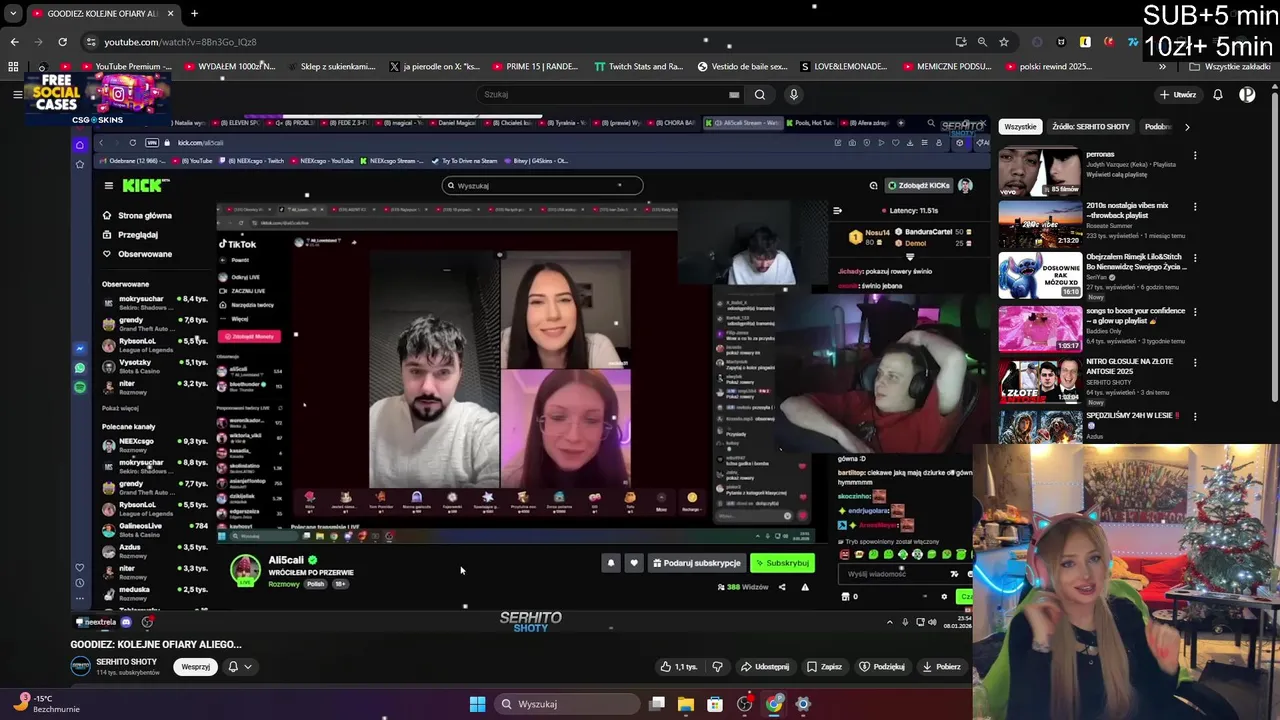Open Task View on taskbar
The height and width of the screenshot is (720, 1280).
(657, 704)
